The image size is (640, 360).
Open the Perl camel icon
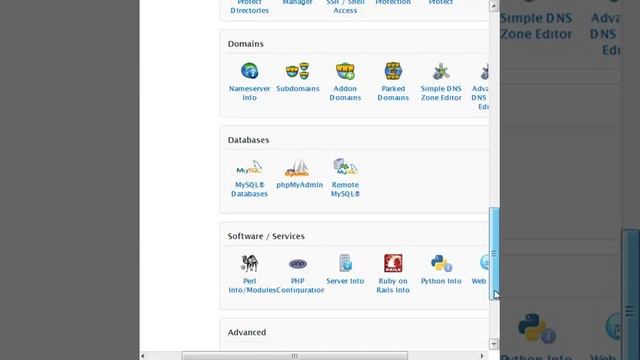(x=249, y=263)
